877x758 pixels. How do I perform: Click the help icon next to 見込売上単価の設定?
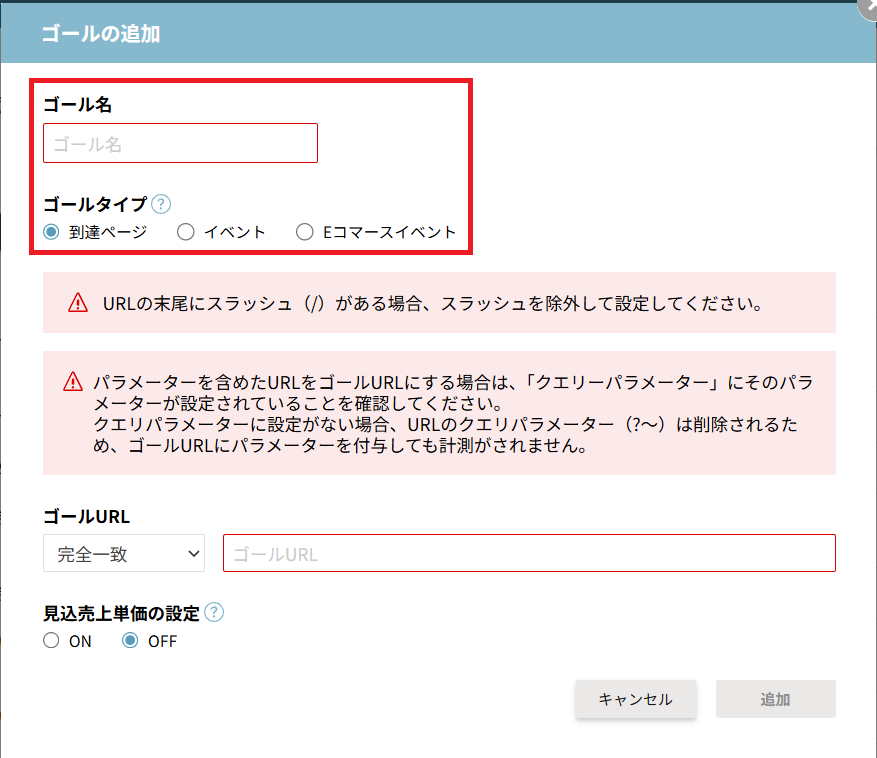(x=214, y=613)
